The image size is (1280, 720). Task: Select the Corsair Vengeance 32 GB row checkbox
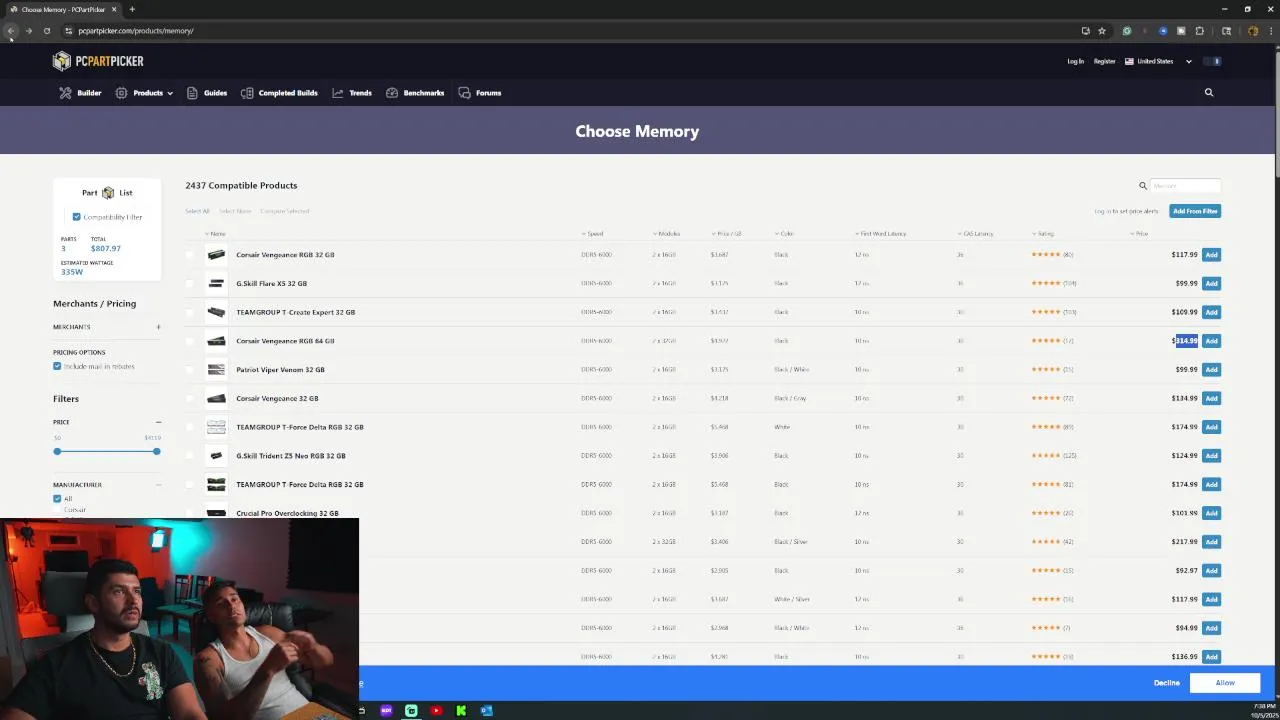pos(190,398)
